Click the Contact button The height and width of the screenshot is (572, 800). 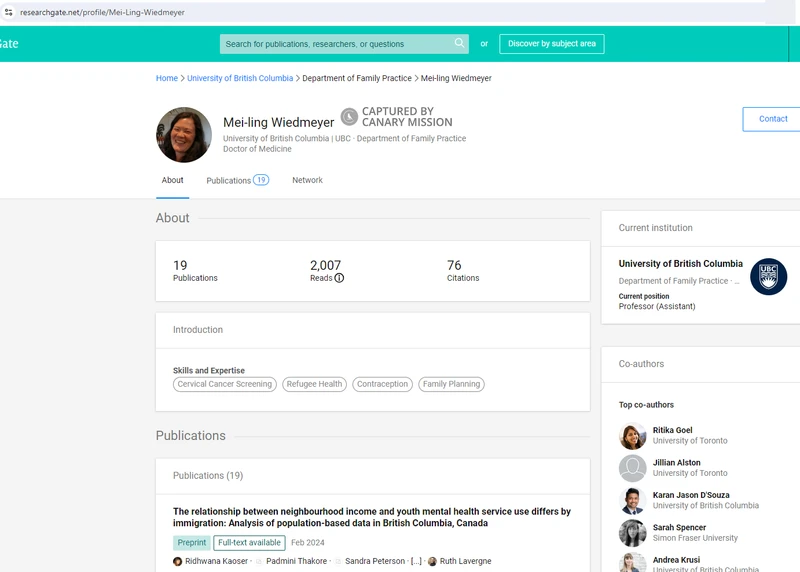pyautogui.click(x=772, y=119)
